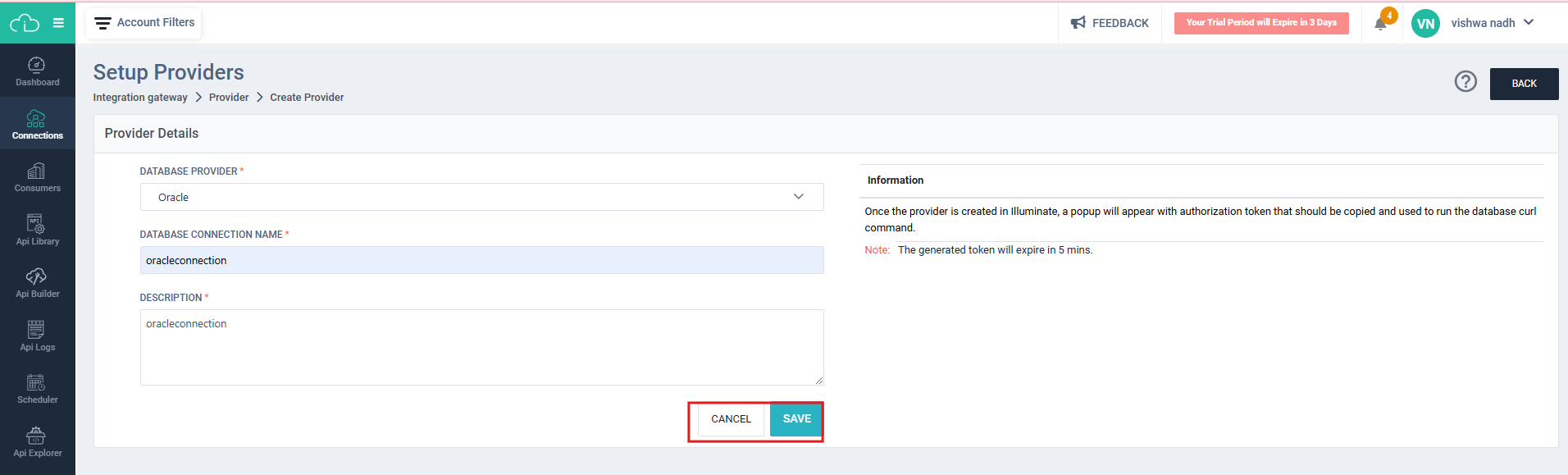The width and height of the screenshot is (1568, 475).
Task: Open Api Library in sidebar
Action: (38, 231)
